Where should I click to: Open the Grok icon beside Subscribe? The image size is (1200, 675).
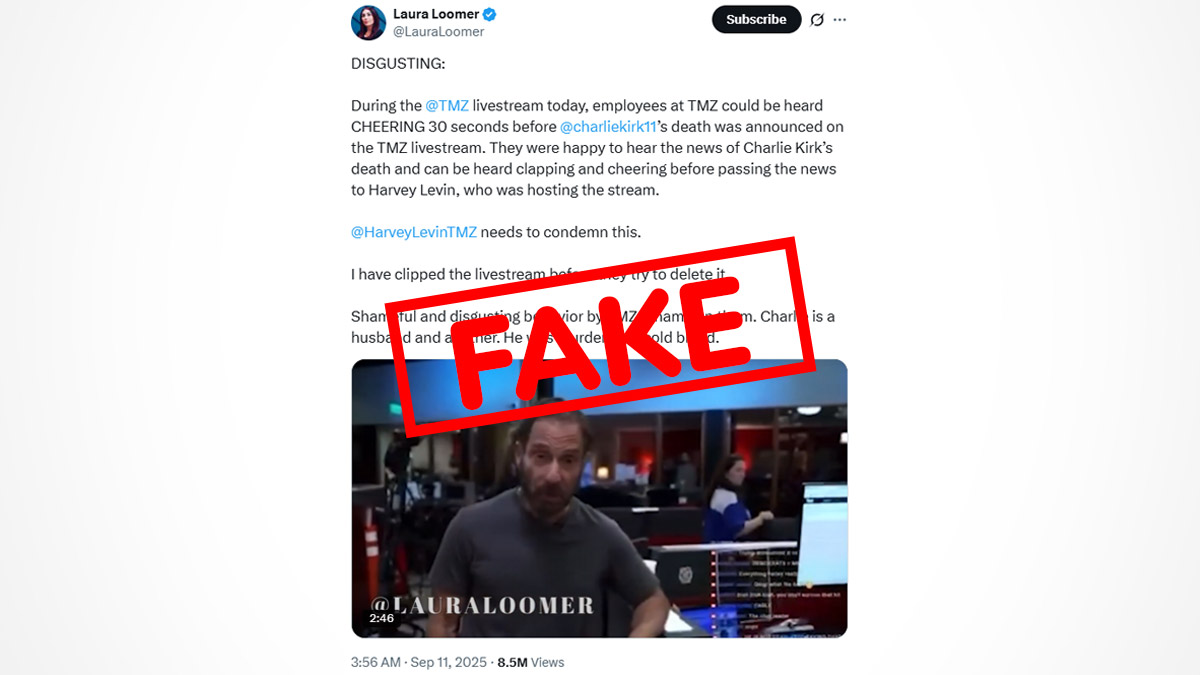point(817,19)
